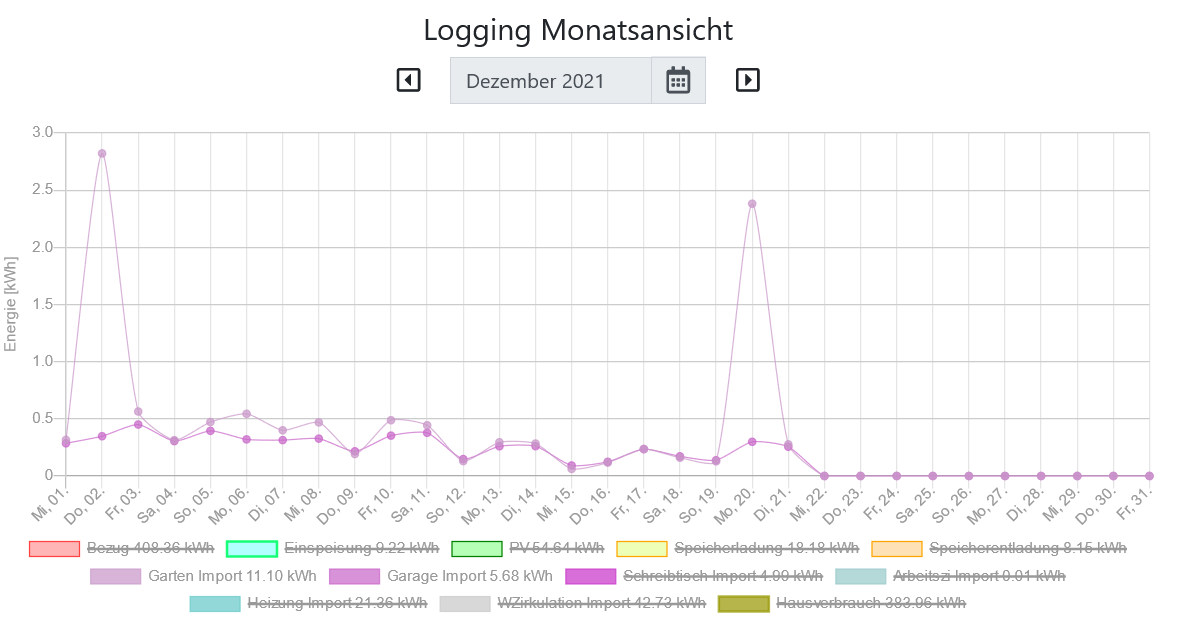
Task: Show the Heizung Import legend label
Action: pos(337,603)
